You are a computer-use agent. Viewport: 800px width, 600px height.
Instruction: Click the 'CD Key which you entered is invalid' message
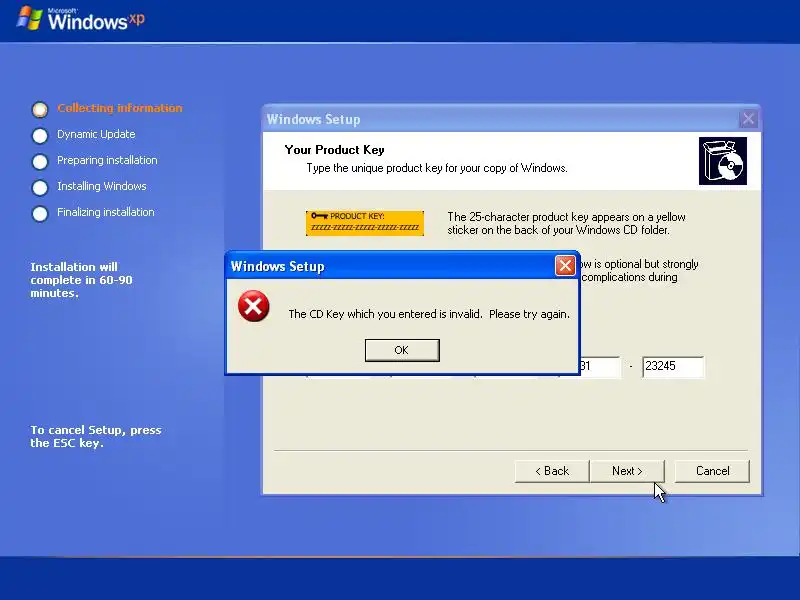pos(429,314)
